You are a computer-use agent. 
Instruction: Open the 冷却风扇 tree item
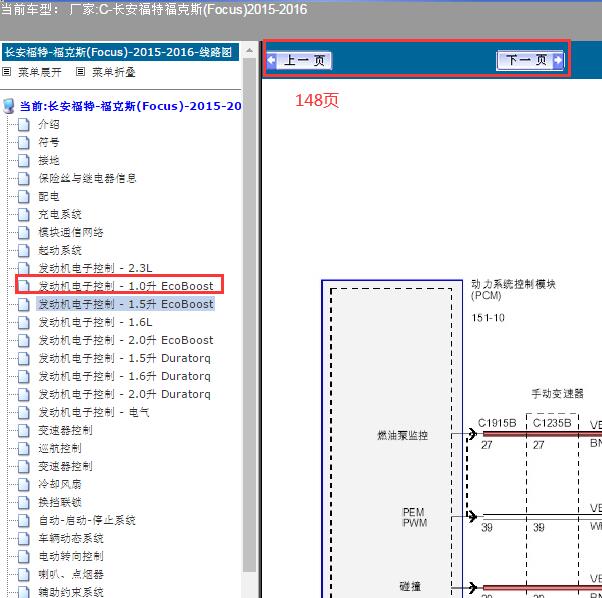60,484
